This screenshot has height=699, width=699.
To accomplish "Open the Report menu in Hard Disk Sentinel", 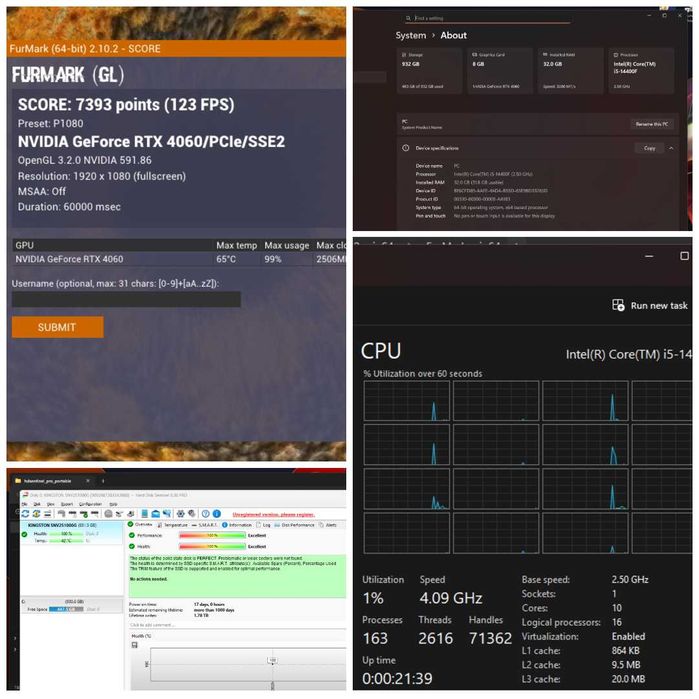I will [67, 504].
